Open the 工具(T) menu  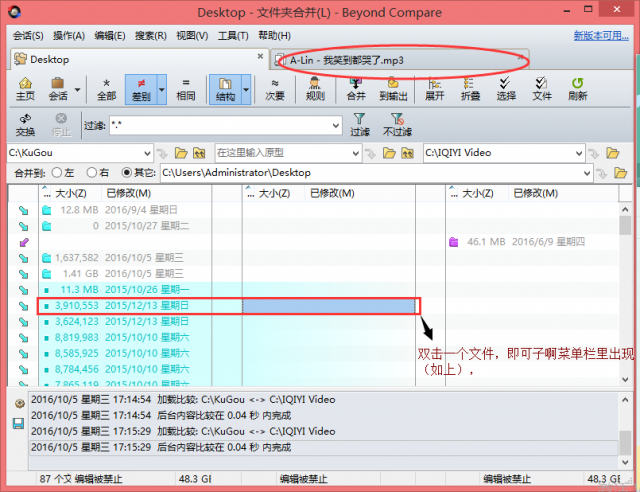(x=233, y=36)
